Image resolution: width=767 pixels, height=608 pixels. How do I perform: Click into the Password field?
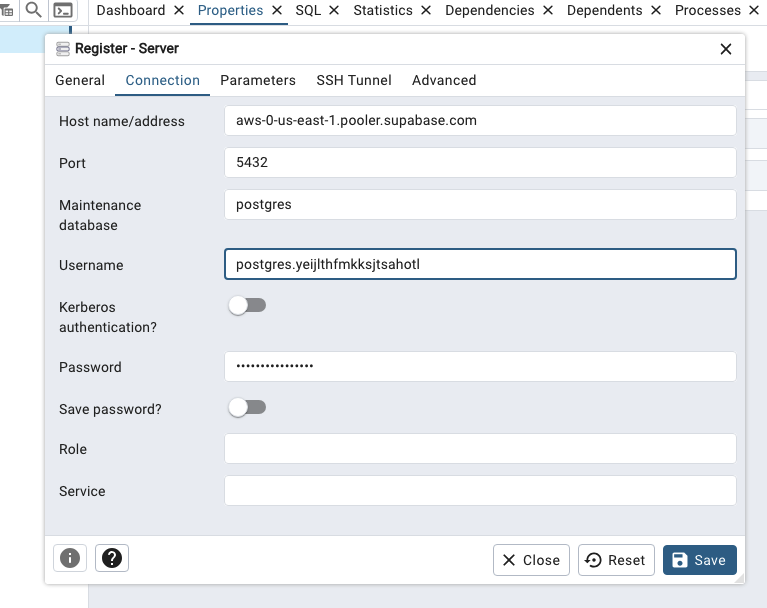(x=480, y=367)
